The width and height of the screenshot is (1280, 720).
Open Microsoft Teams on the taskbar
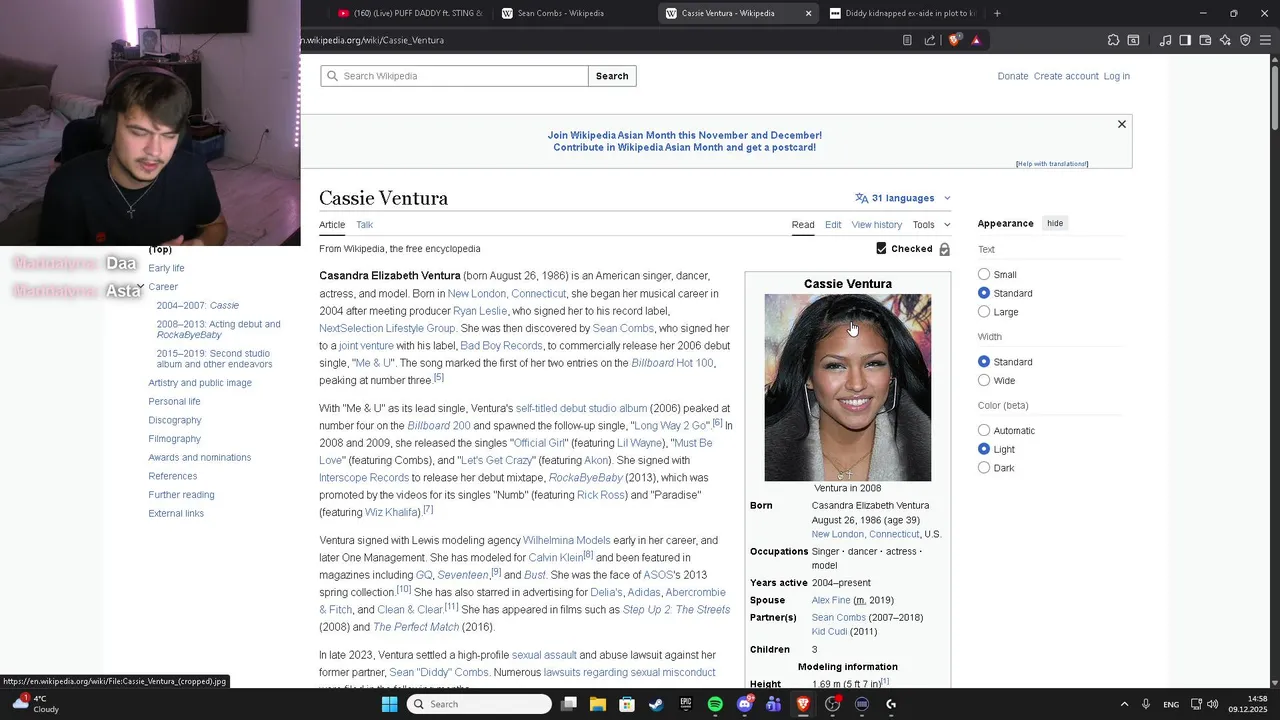click(x=773, y=704)
